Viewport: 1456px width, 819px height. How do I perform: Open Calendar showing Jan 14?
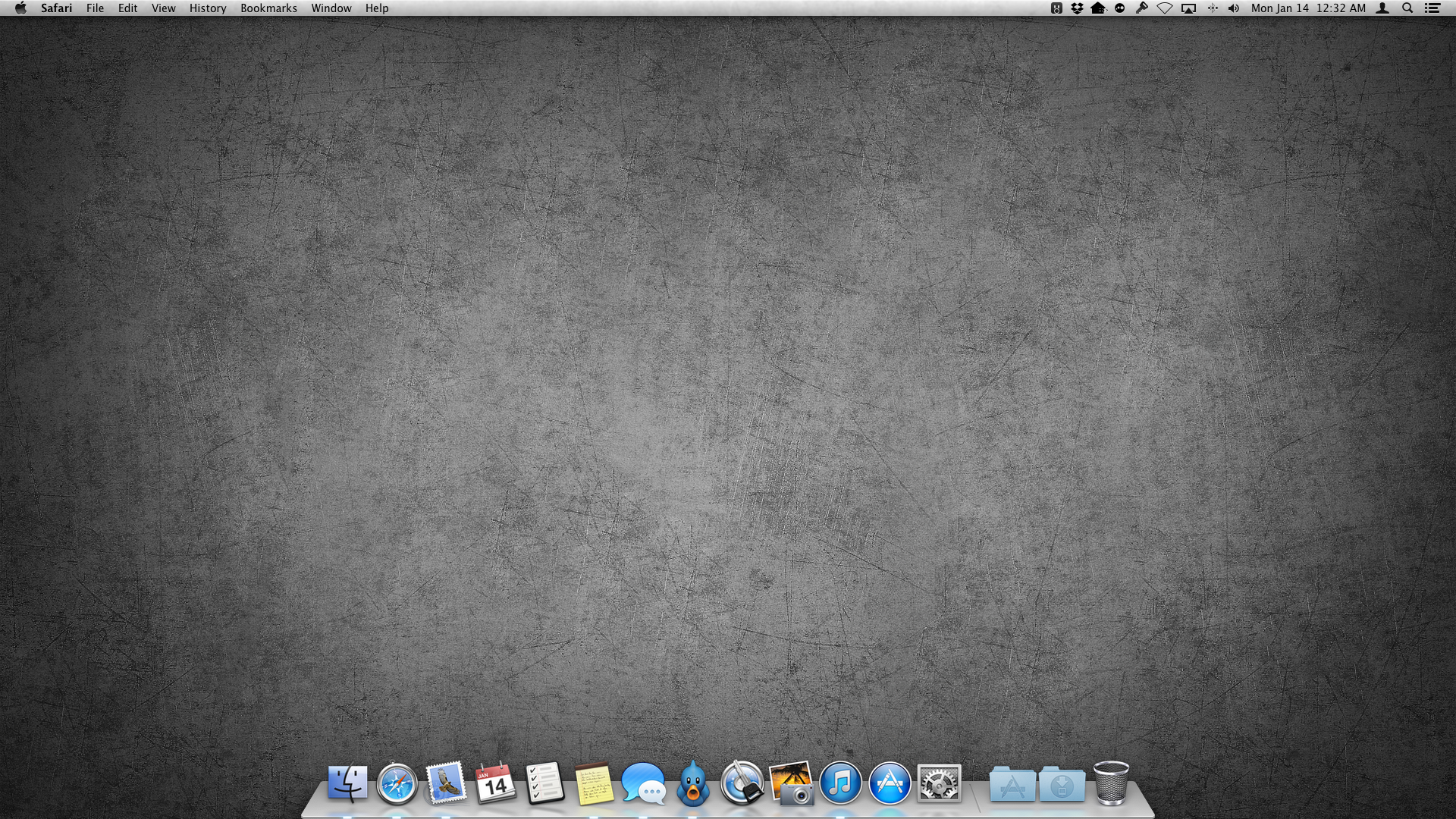click(x=495, y=783)
